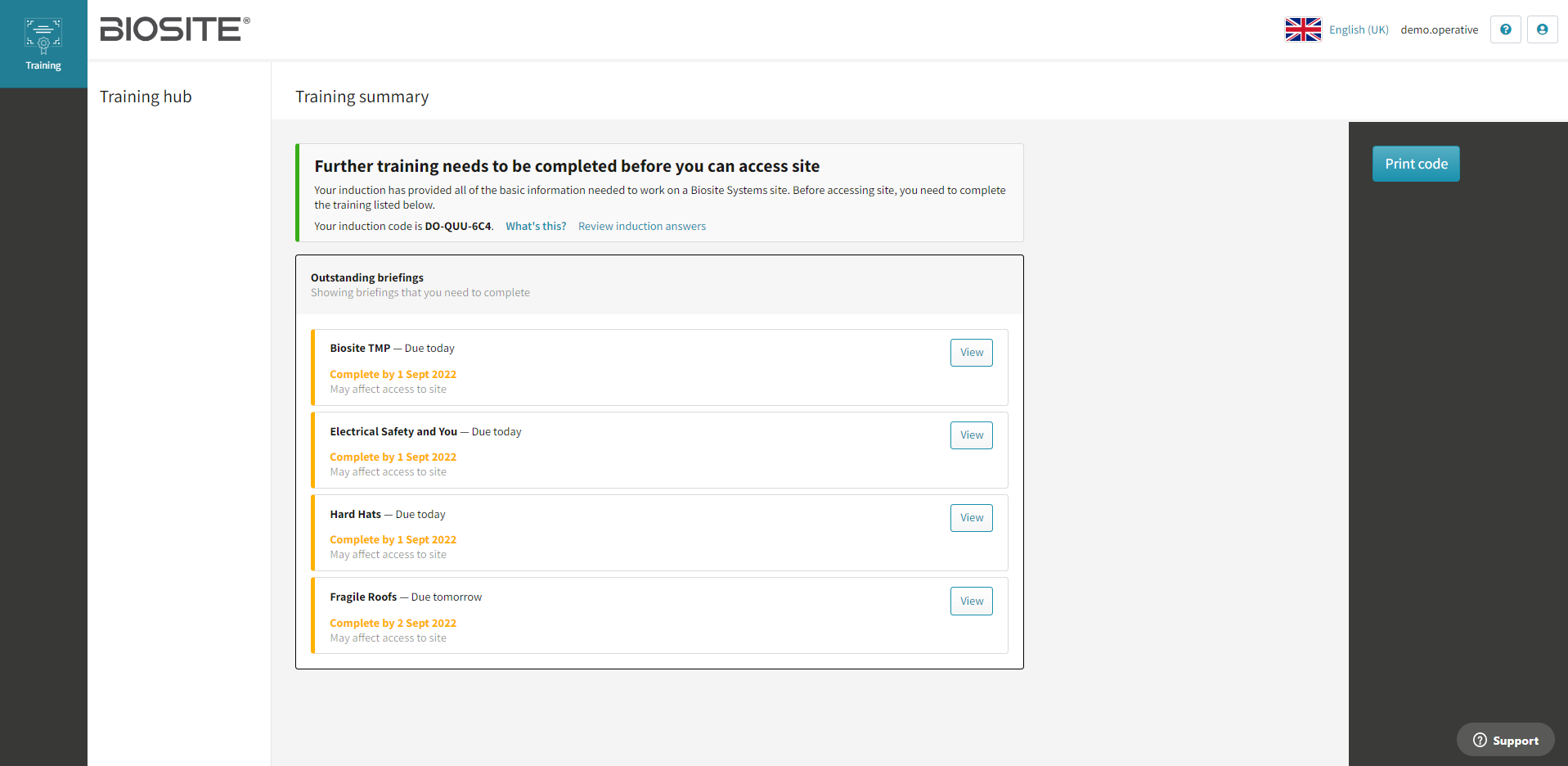View the Biosite TMP briefing
Screen dimensions: 1568x766
tap(972, 353)
